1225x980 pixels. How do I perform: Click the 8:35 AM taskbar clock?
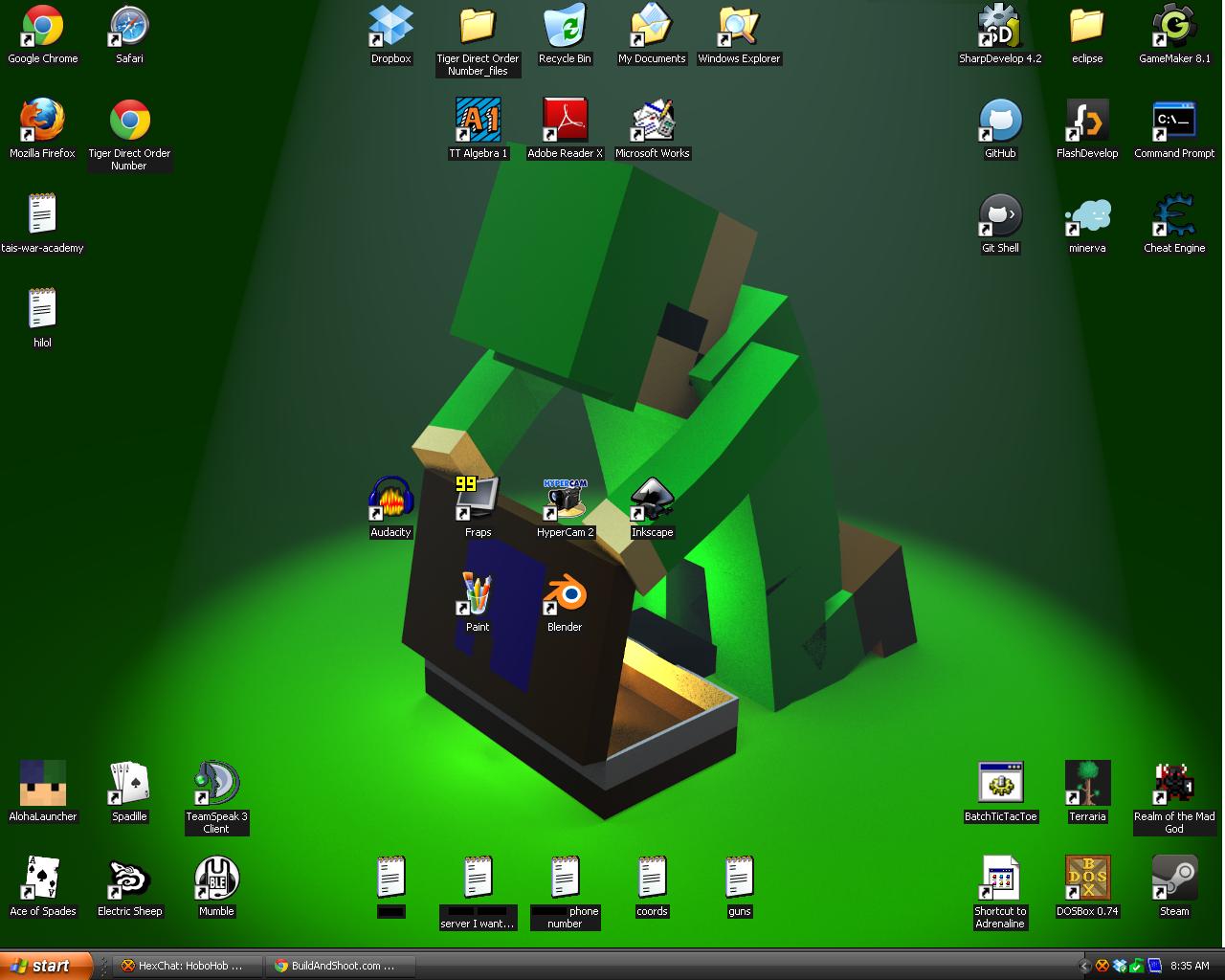[1190, 966]
